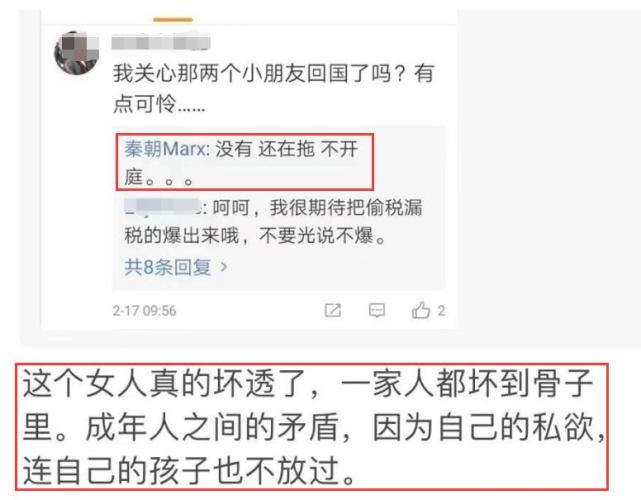View all replies via 共8条回复
This screenshot has height=500, width=641.
point(168,267)
